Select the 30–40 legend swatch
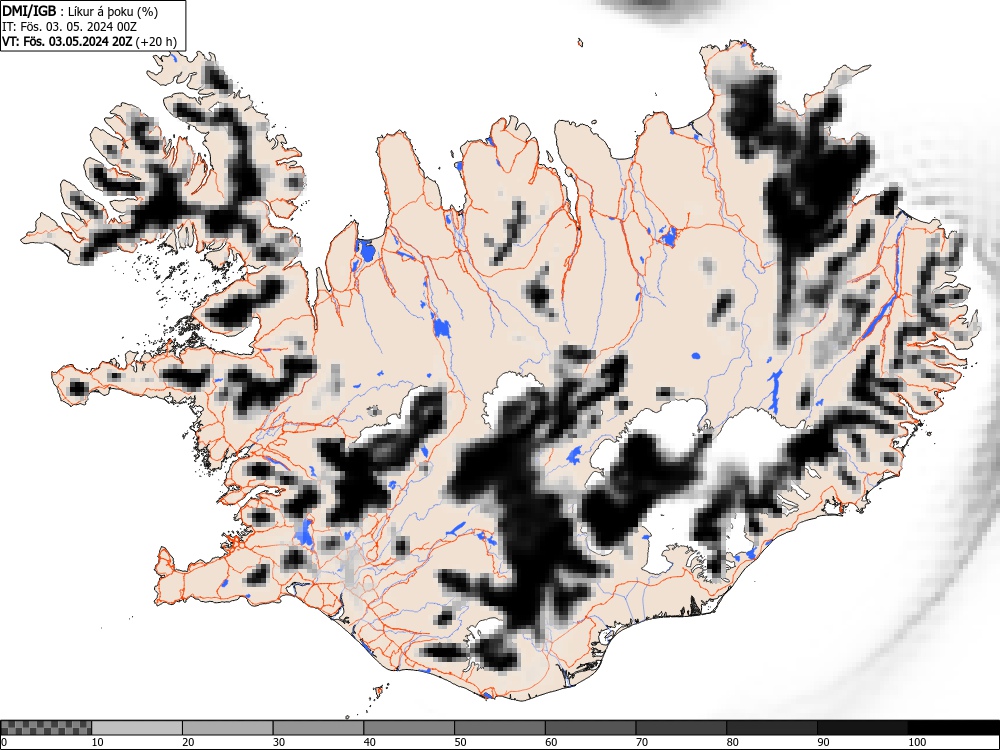Image resolution: width=1000 pixels, height=750 pixels. 318,728
